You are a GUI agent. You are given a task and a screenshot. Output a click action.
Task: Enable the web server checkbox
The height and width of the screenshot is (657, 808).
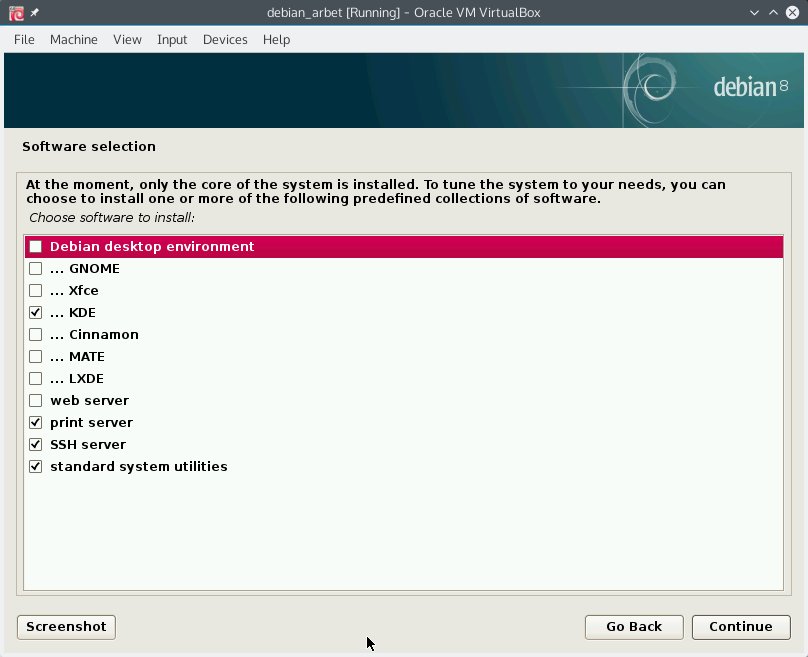[36, 400]
